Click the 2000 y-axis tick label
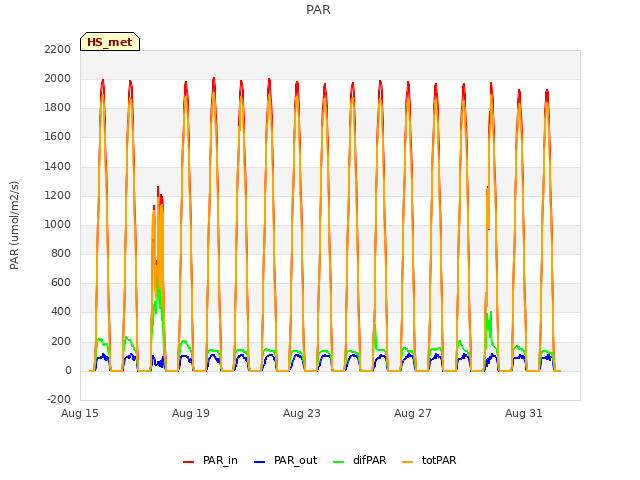Image resolution: width=640 pixels, height=480 pixels. (58, 78)
